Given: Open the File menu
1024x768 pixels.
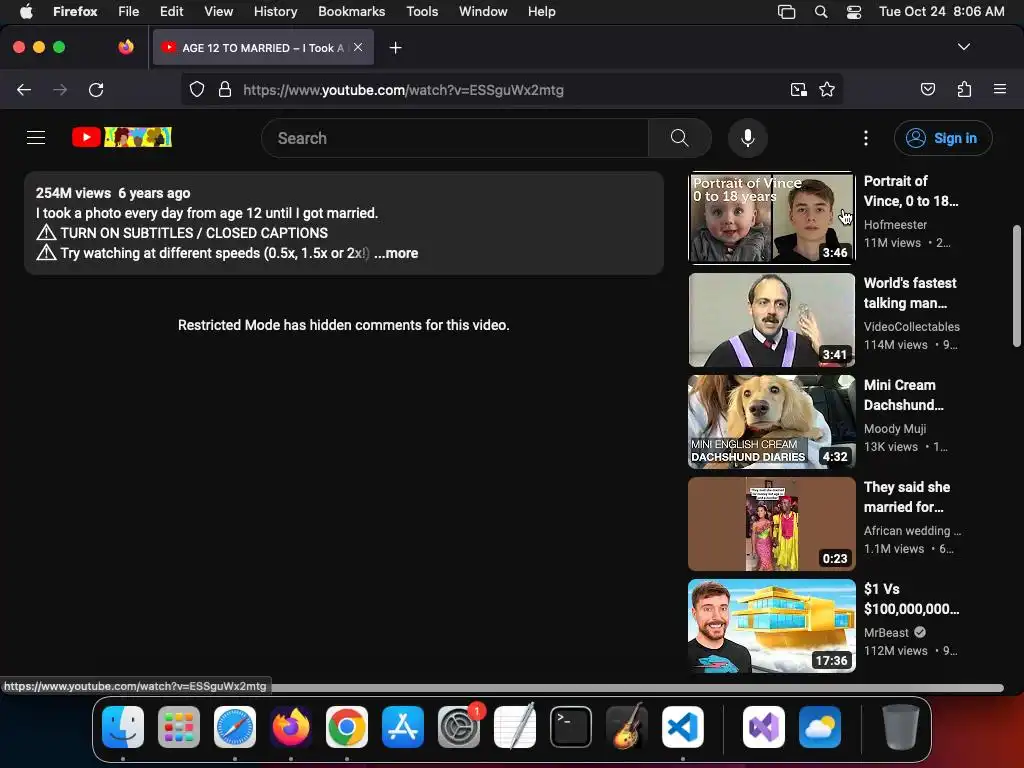Looking at the screenshot, I should pyautogui.click(x=128, y=11).
